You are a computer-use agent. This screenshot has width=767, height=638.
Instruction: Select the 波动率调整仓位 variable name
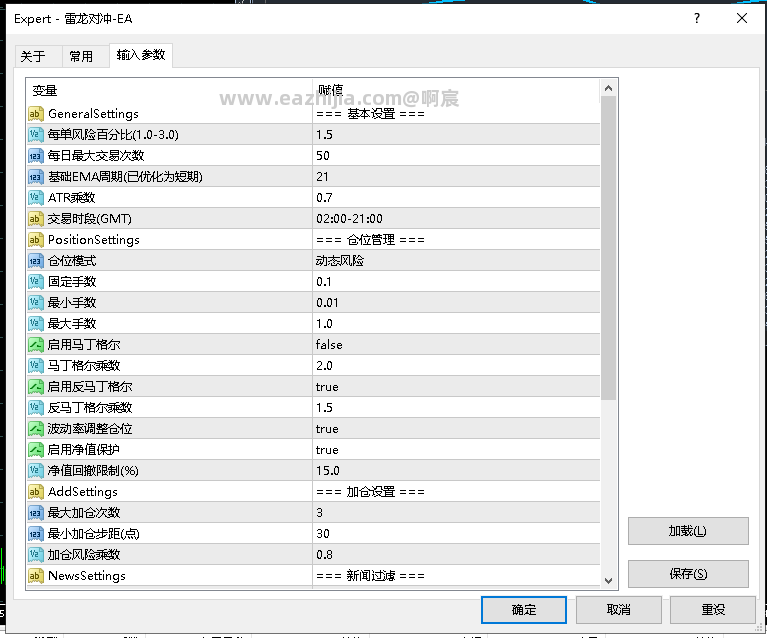point(90,429)
